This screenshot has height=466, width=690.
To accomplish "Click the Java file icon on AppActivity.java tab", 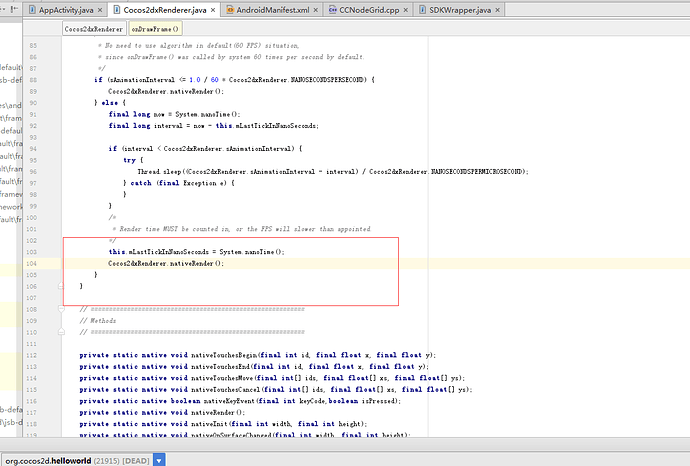I will 32,10.
